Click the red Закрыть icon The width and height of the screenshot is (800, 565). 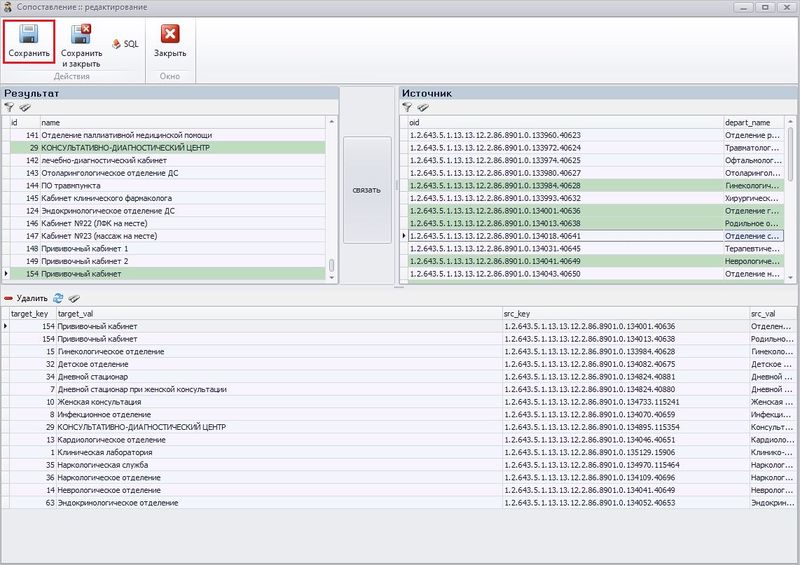[170, 34]
